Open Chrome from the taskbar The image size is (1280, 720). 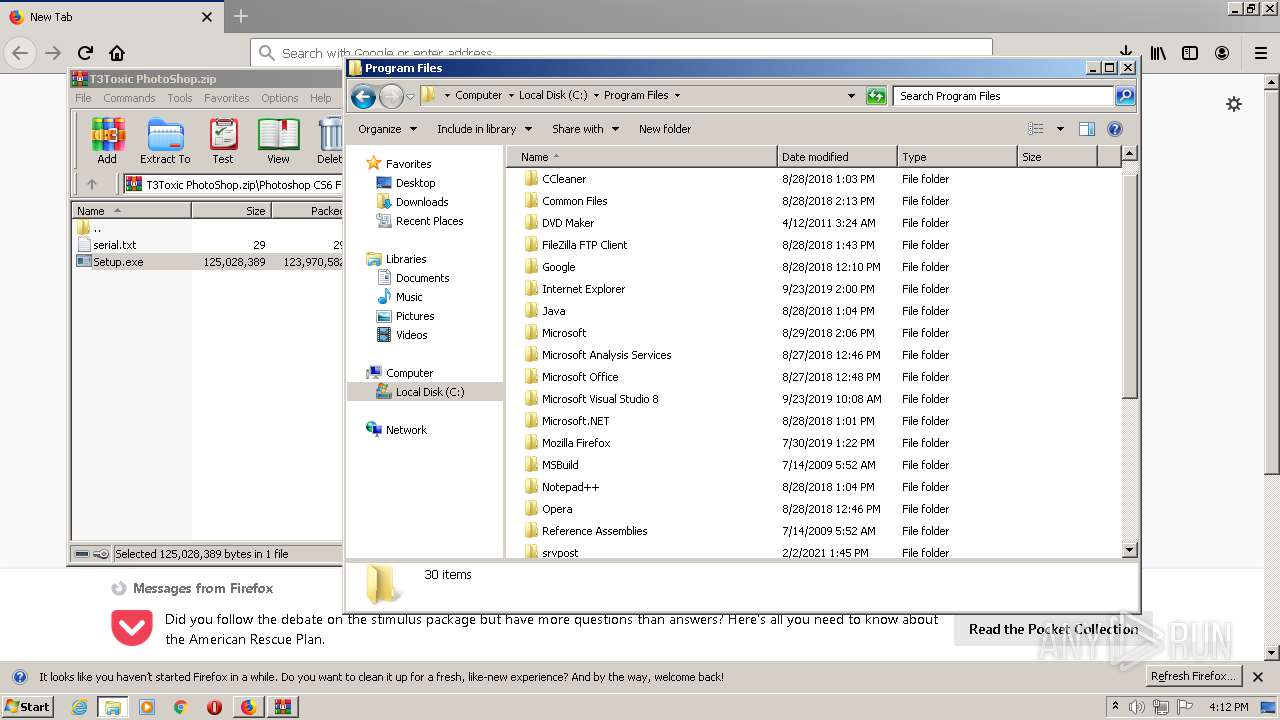(x=180, y=707)
